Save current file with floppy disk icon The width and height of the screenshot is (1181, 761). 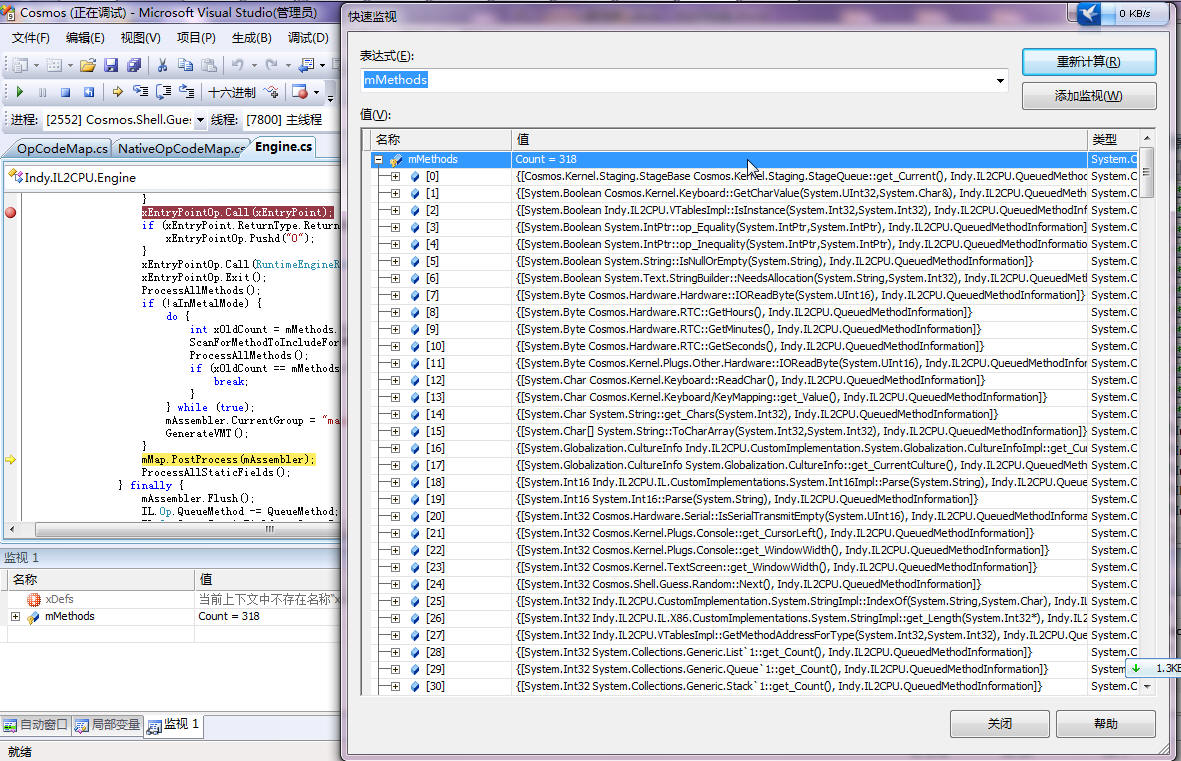tap(111, 66)
